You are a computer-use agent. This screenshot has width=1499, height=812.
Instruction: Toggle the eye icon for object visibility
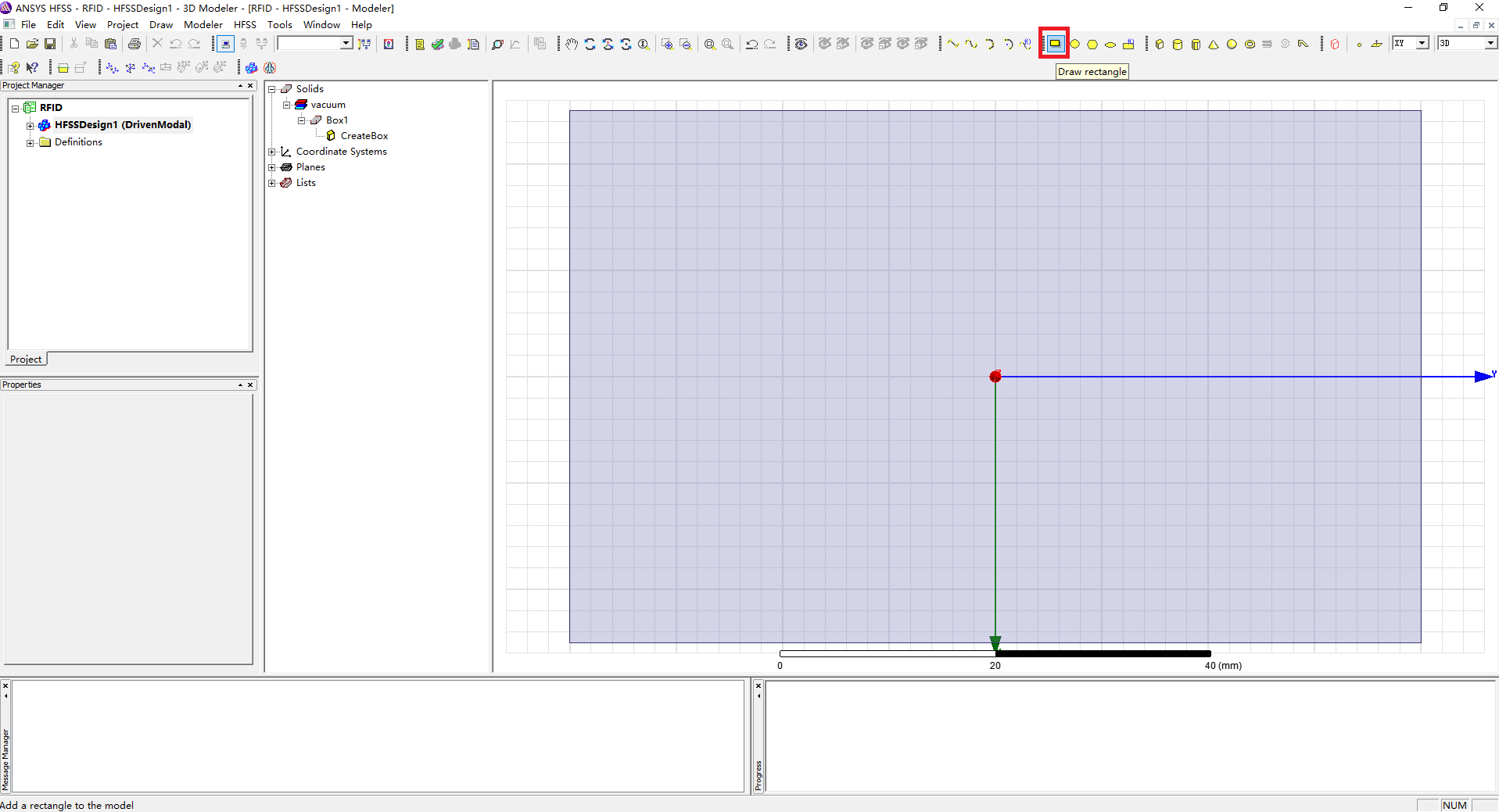tap(801, 45)
